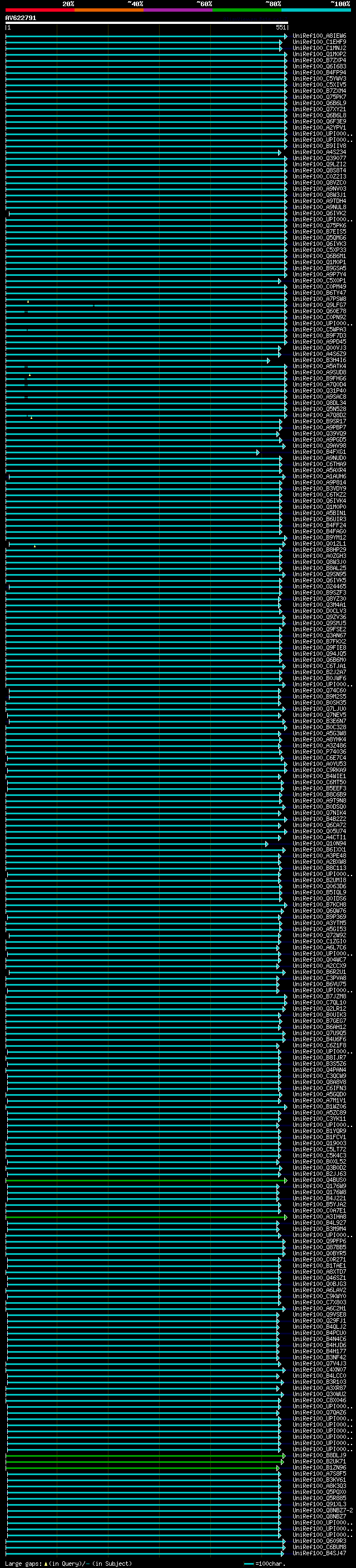This screenshot has height=1568, width=356.
Task: Select label UniRef100_B7EIS5
Action: pos(319,231)
